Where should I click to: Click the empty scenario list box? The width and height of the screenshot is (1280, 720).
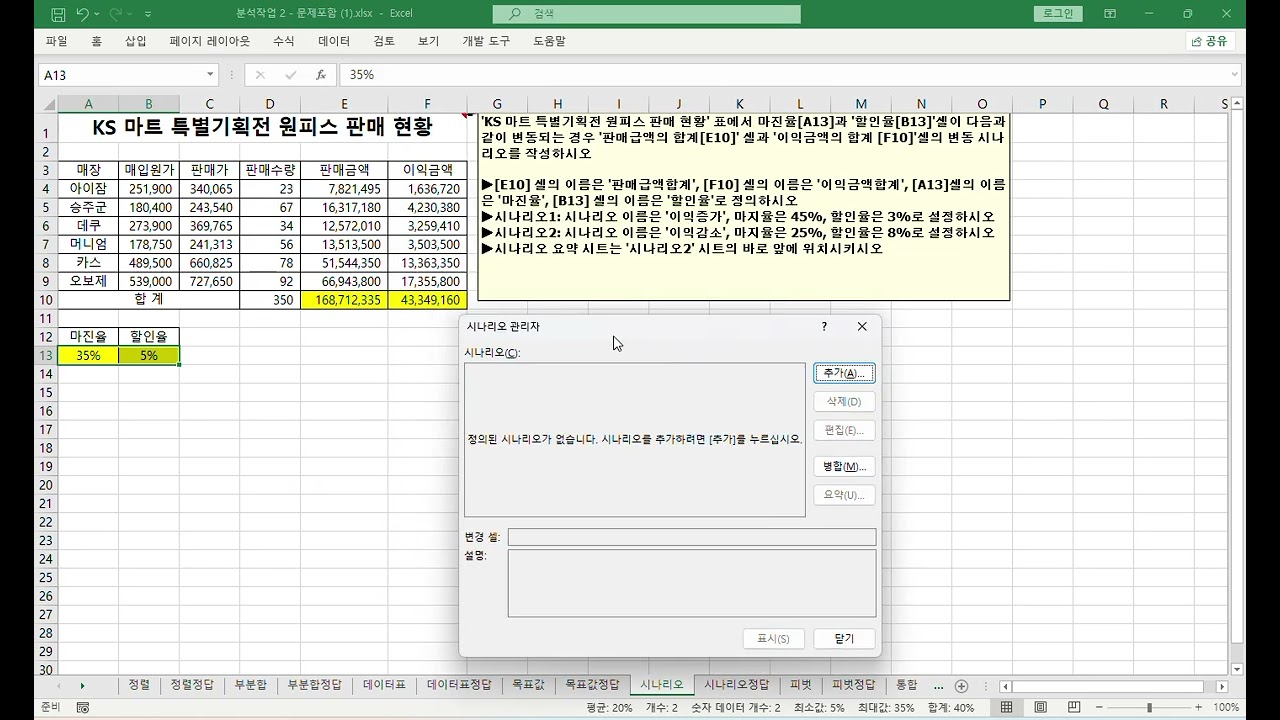tap(635, 440)
